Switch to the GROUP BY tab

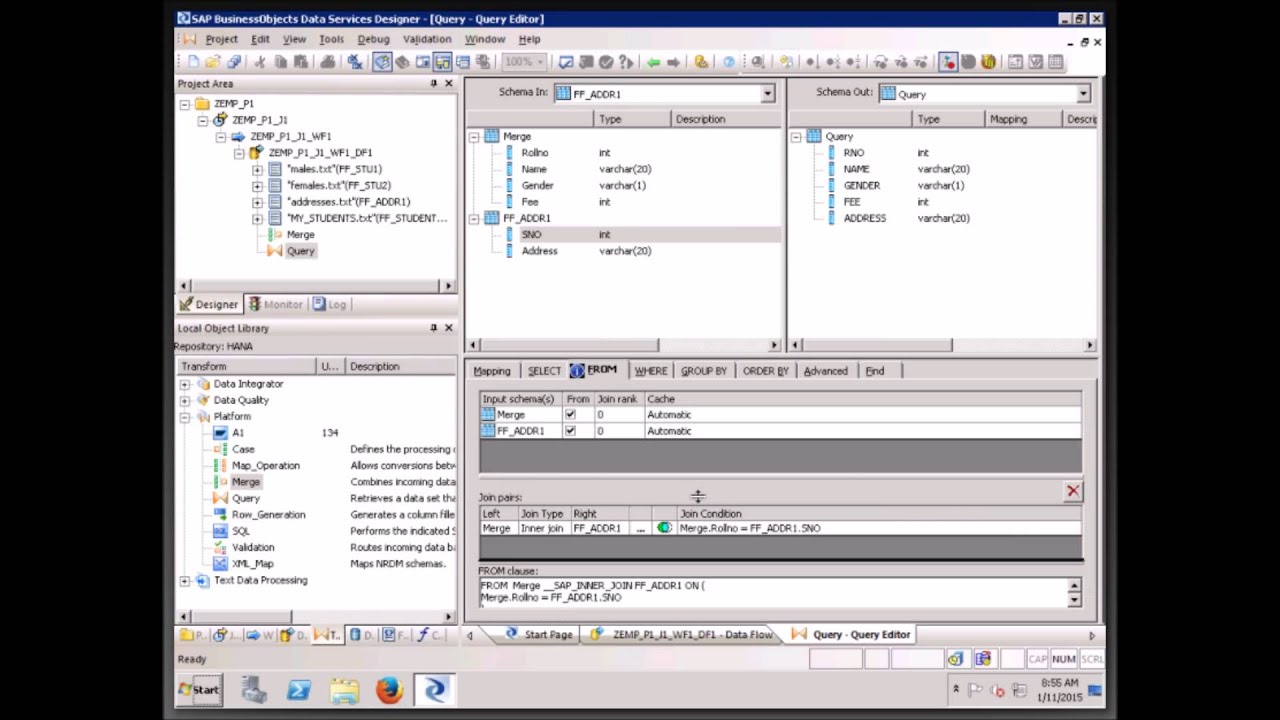tap(704, 371)
